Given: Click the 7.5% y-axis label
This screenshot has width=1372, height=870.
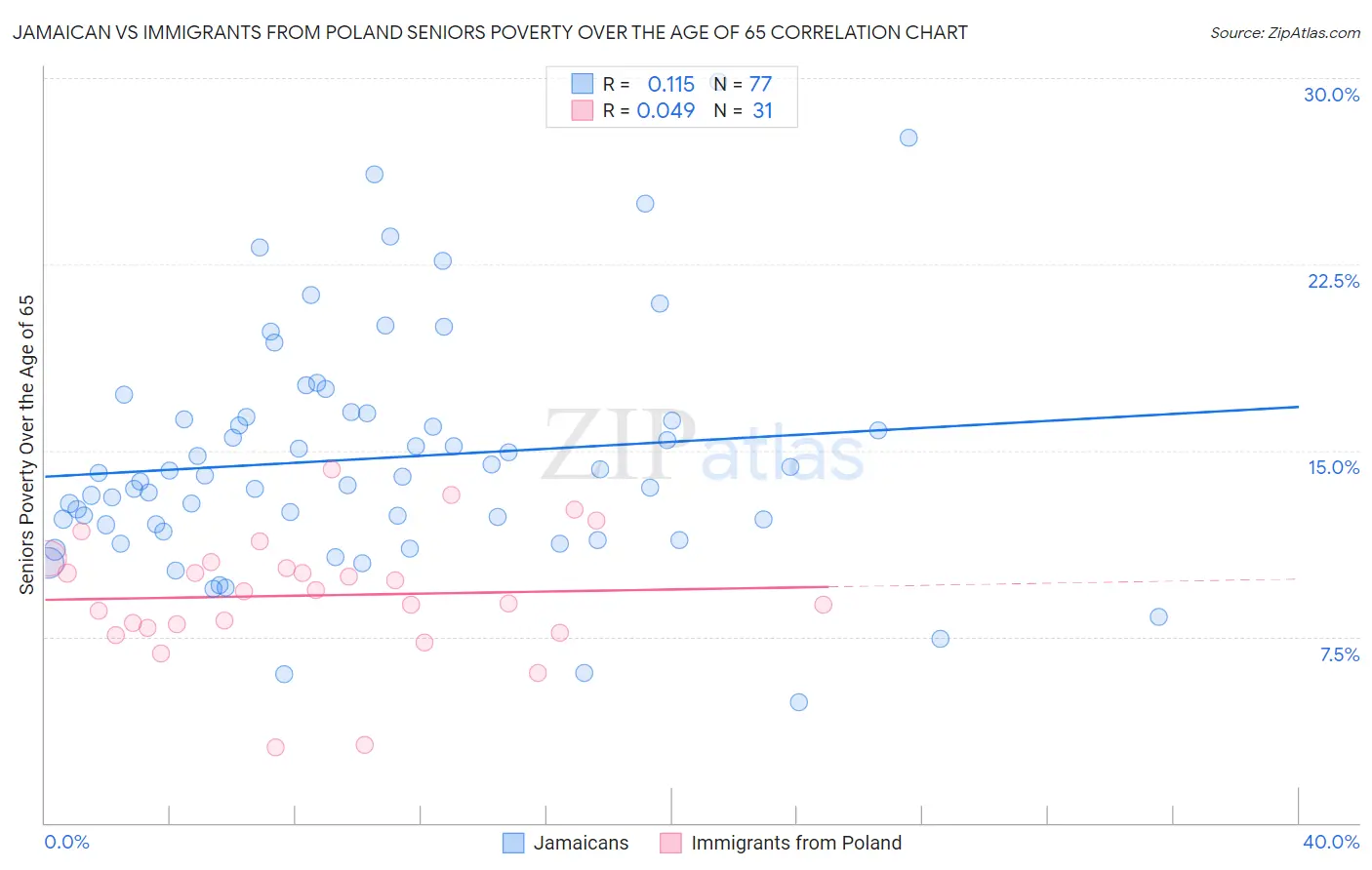Looking at the screenshot, I should pyautogui.click(x=1339, y=654).
